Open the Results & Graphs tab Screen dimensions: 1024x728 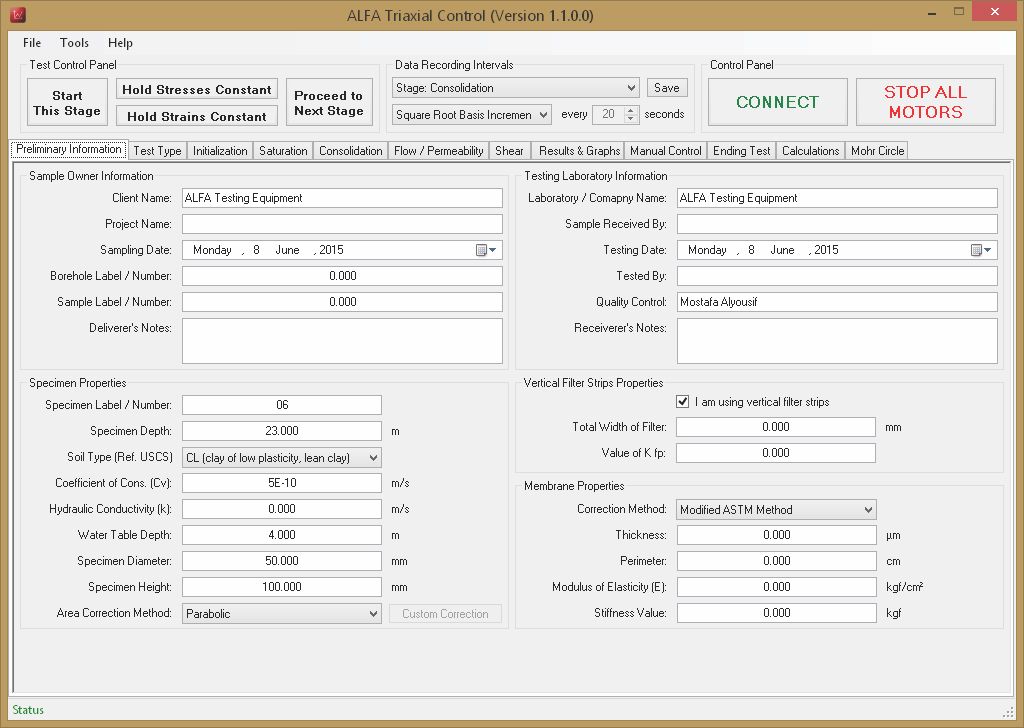[x=579, y=151]
